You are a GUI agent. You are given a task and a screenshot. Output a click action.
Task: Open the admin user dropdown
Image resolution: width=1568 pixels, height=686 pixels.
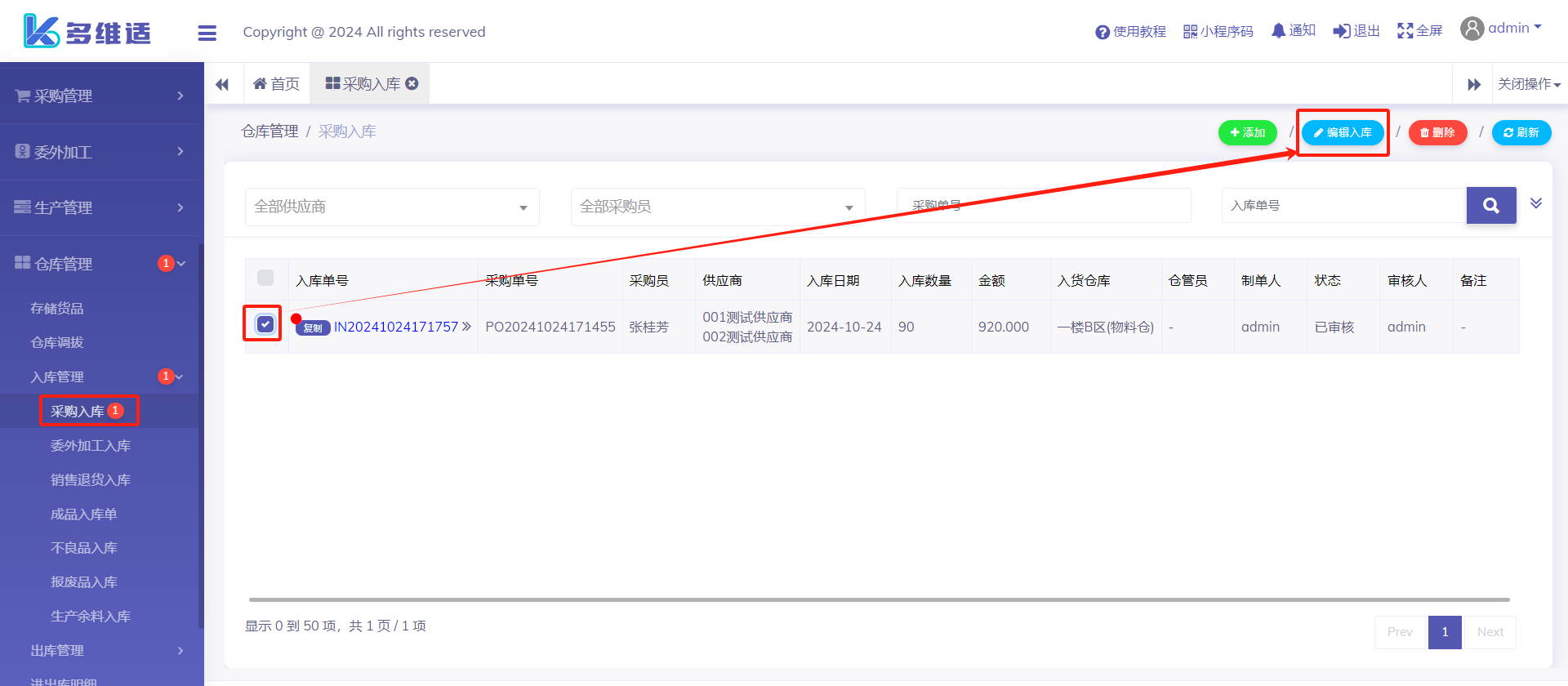1501,29
